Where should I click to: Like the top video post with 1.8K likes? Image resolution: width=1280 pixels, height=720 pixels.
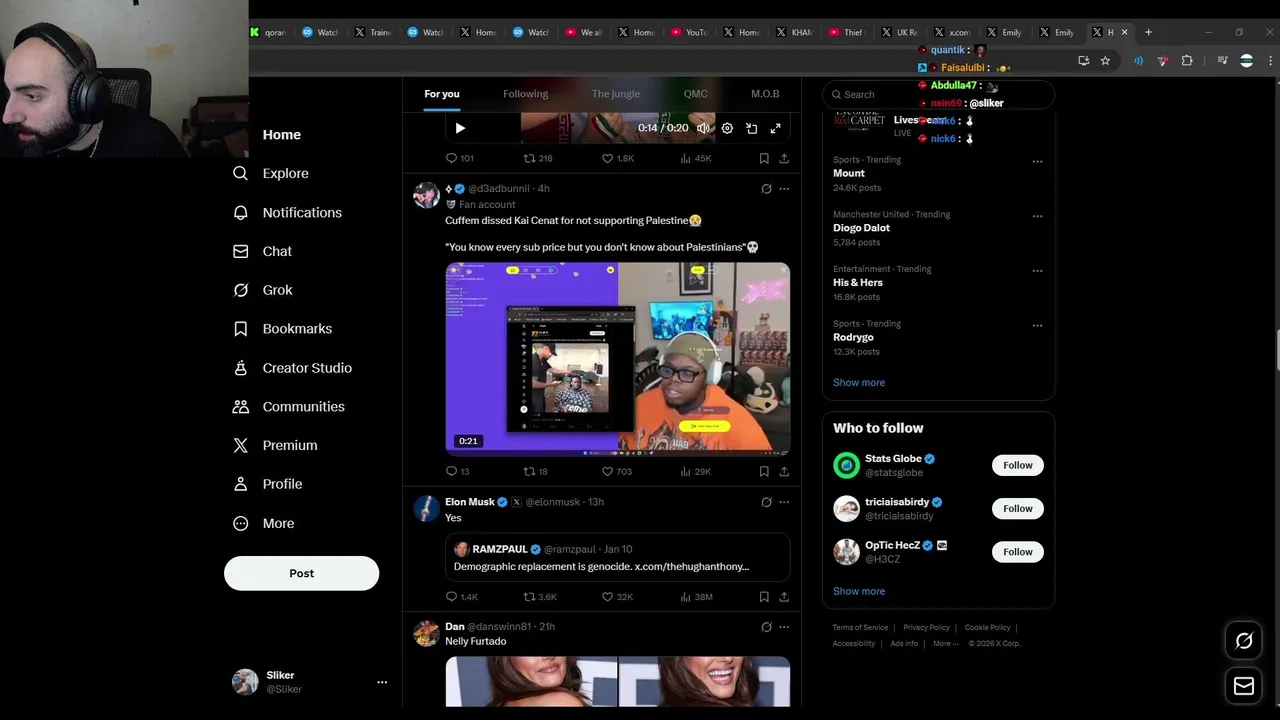(x=617, y=158)
